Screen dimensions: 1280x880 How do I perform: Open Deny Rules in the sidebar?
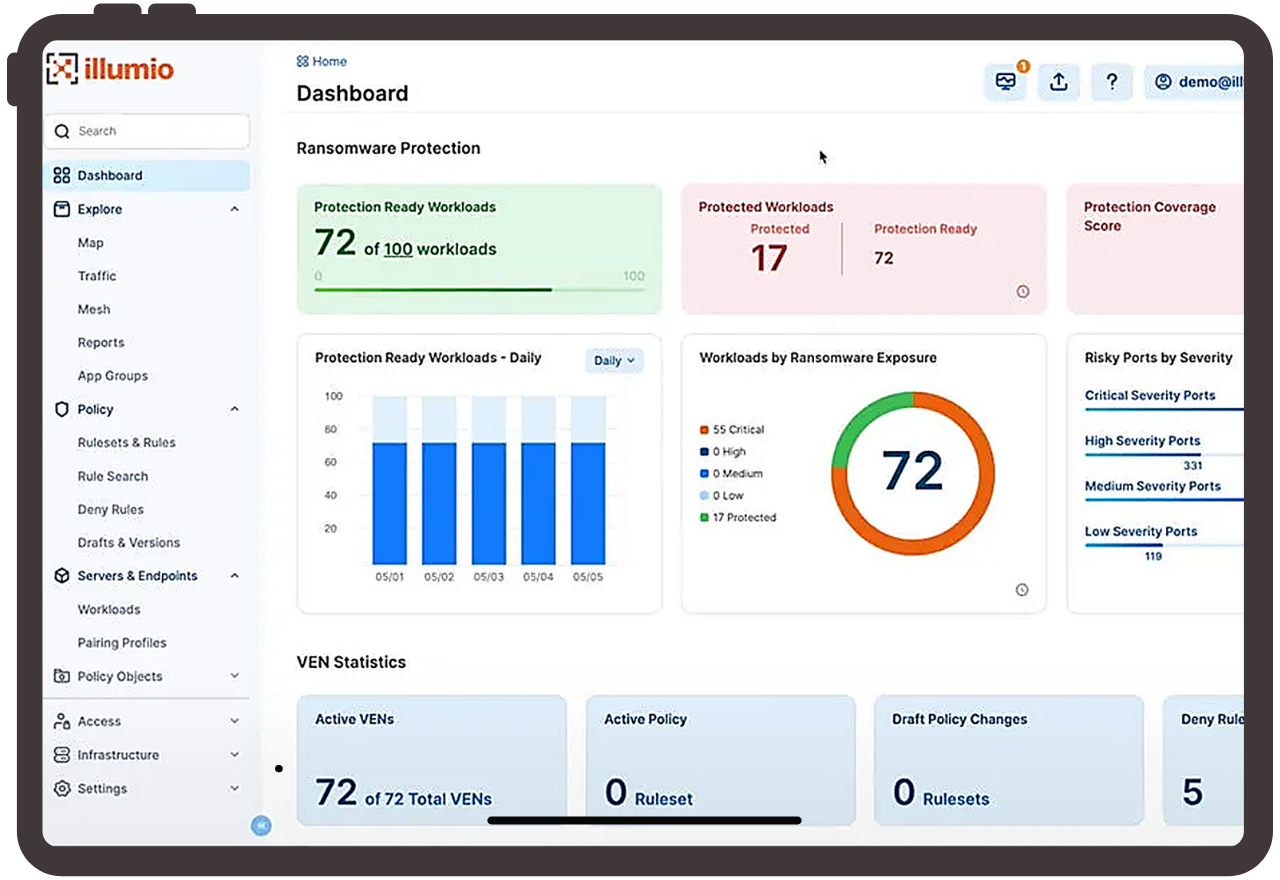(x=111, y=509)
